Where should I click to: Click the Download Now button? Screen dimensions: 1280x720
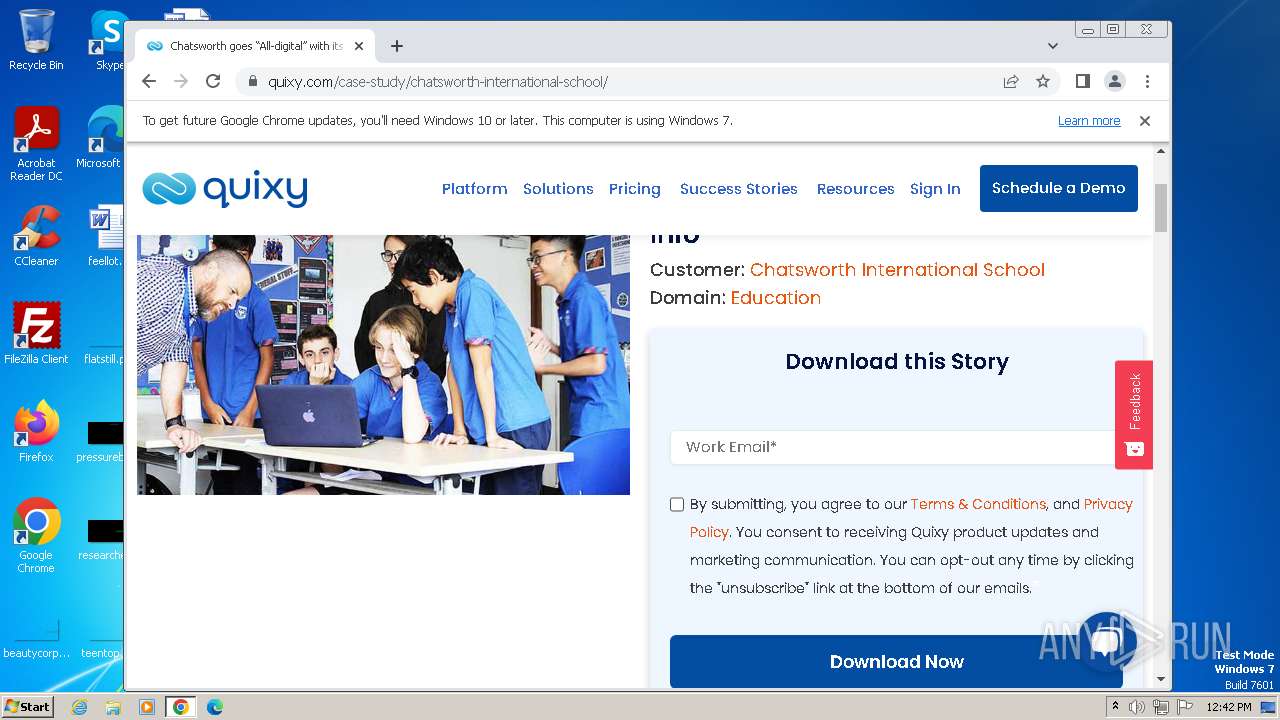896,661
